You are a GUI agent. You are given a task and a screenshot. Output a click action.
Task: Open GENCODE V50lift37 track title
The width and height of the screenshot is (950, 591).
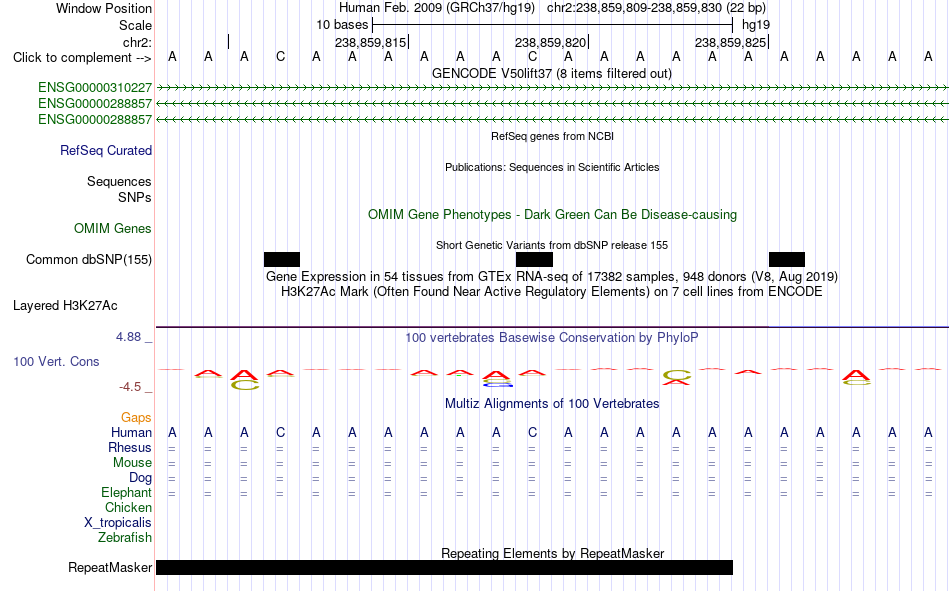552,73
